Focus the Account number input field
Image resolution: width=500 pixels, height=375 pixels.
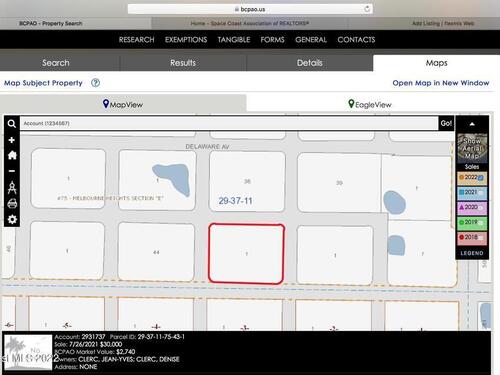(x=229, y=123)
